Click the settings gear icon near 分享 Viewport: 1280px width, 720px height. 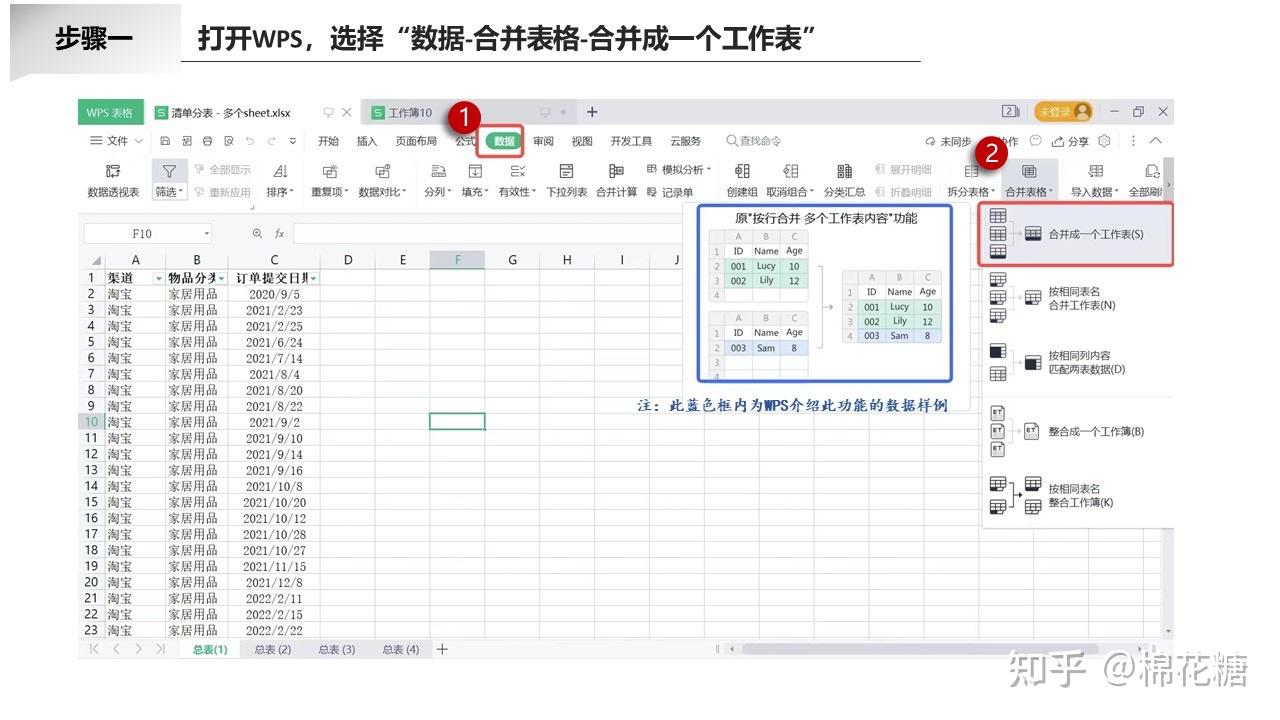pos(1104,141)
